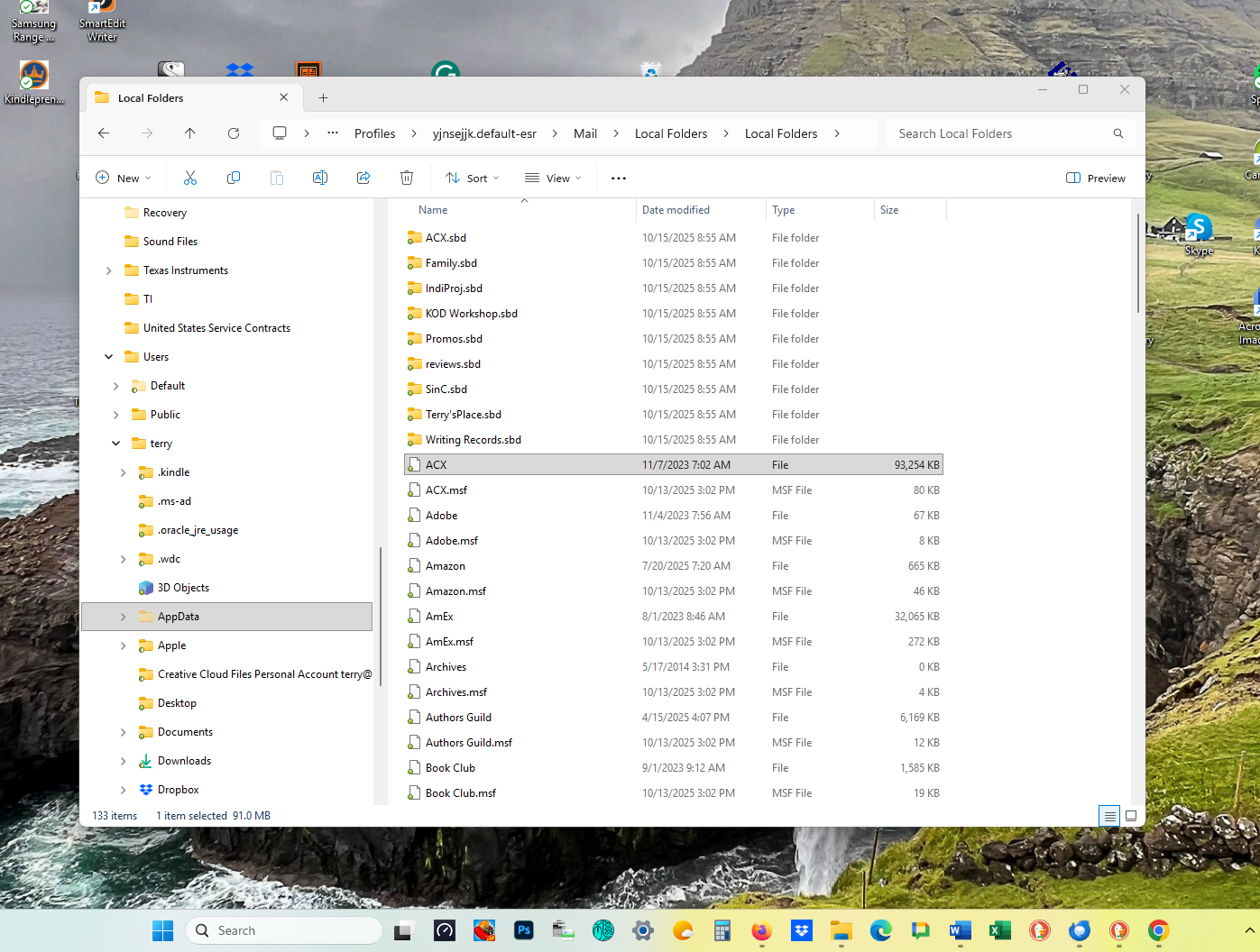Navigate to Mail in breadcrumb path
Viewport: 1260px width, 952px height.
(x=585, y=133)
